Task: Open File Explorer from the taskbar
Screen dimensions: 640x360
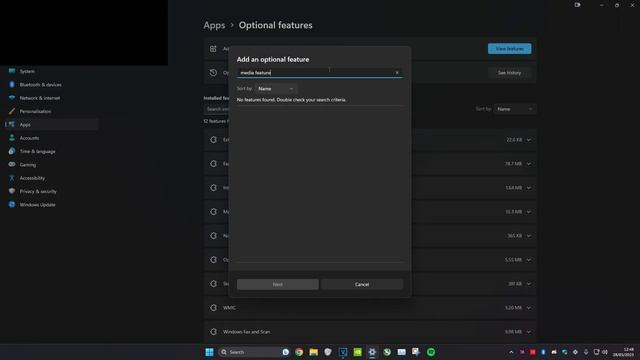Action: tap(313, 352)
